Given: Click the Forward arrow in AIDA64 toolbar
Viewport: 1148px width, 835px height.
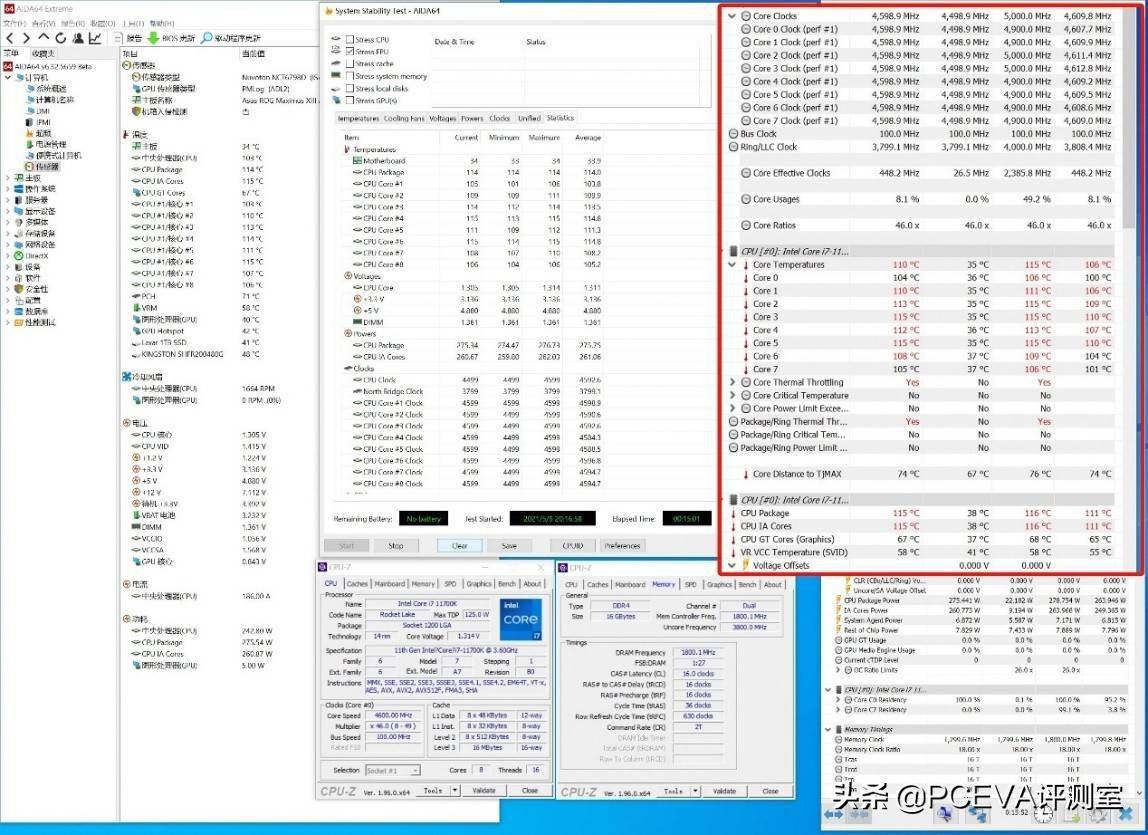Looking at the screenshot, I should [26, 38].
